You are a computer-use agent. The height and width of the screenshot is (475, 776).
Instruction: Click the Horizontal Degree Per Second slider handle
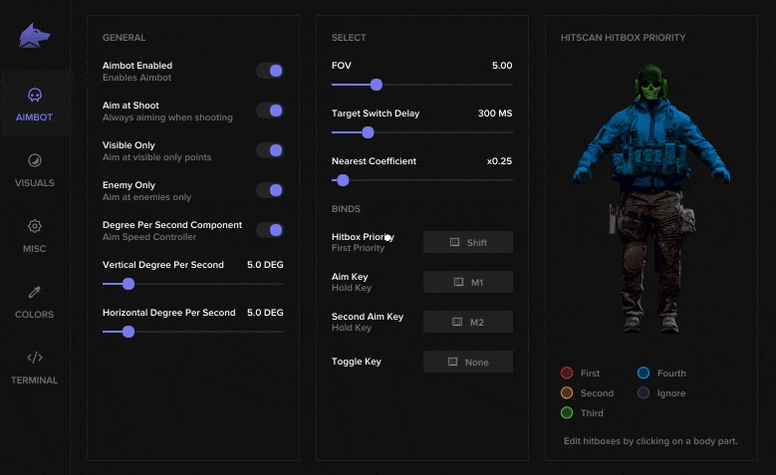tap(128, 332)
